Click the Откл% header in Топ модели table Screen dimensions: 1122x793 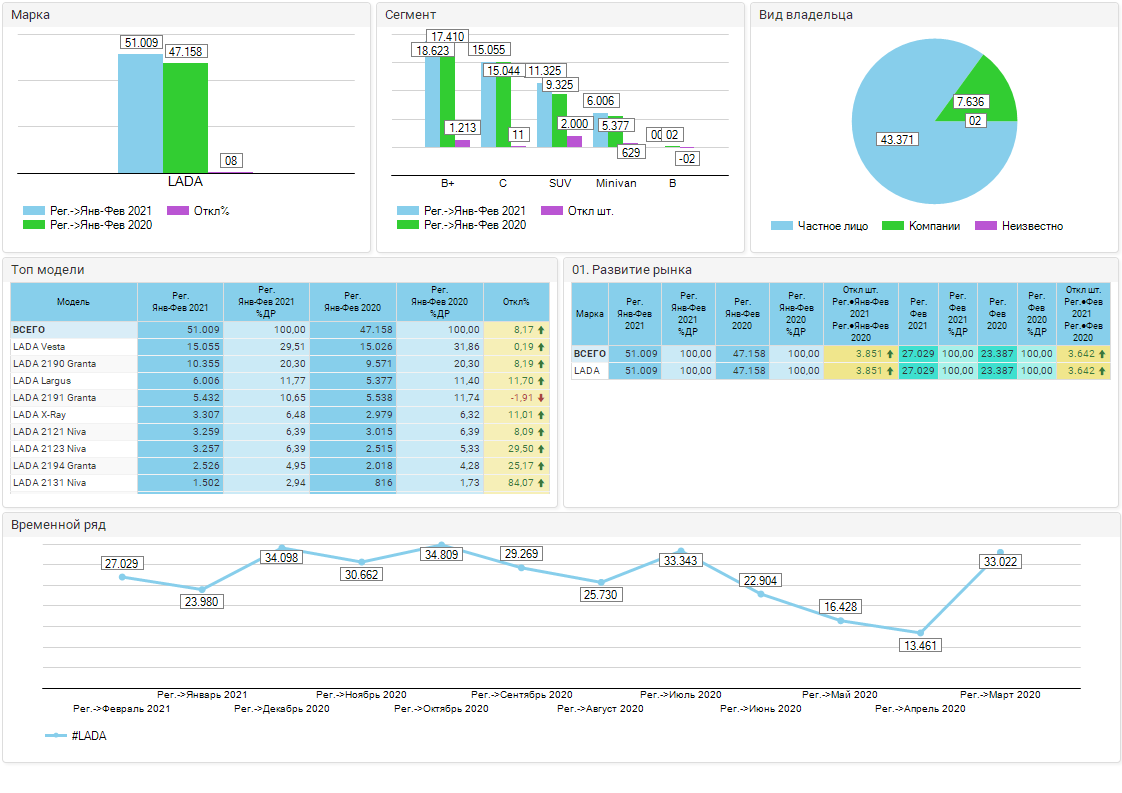click(516, 302)
